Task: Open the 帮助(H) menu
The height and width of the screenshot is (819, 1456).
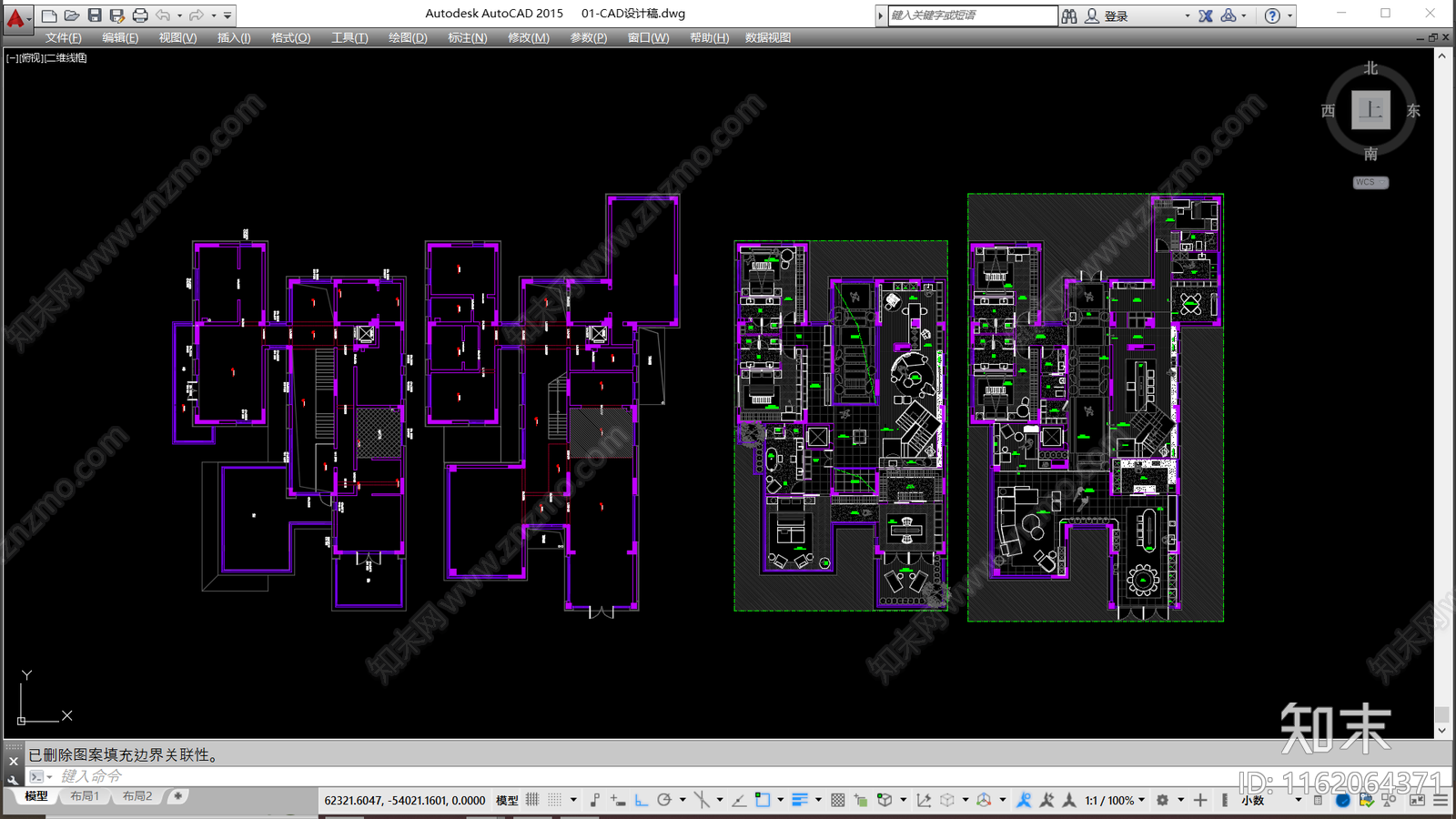Action: tap(709, 37)
